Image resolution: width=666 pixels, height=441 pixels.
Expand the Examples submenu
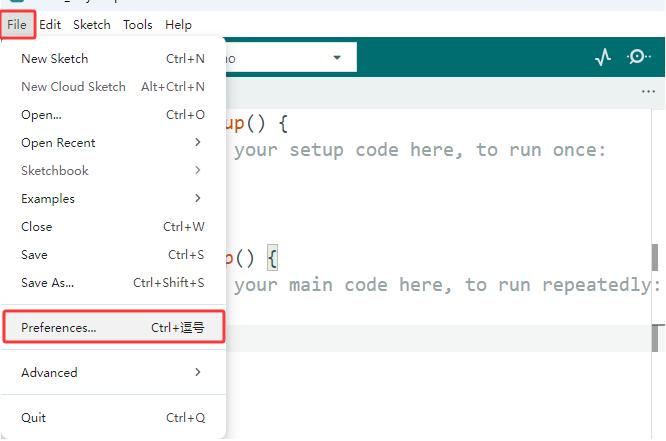(113, 199)
